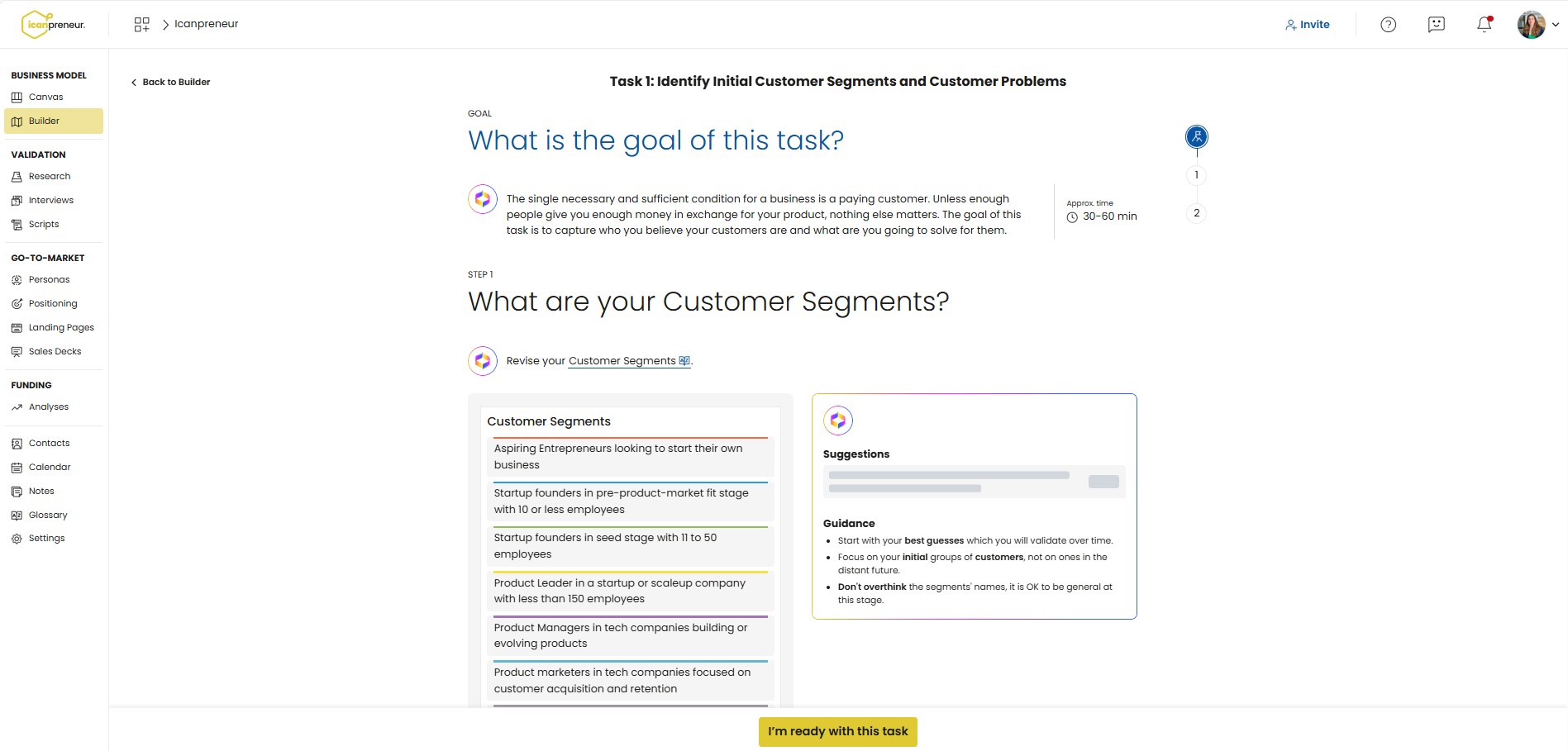
Task: Go back to Builder
Action: [x=170, y=83]
